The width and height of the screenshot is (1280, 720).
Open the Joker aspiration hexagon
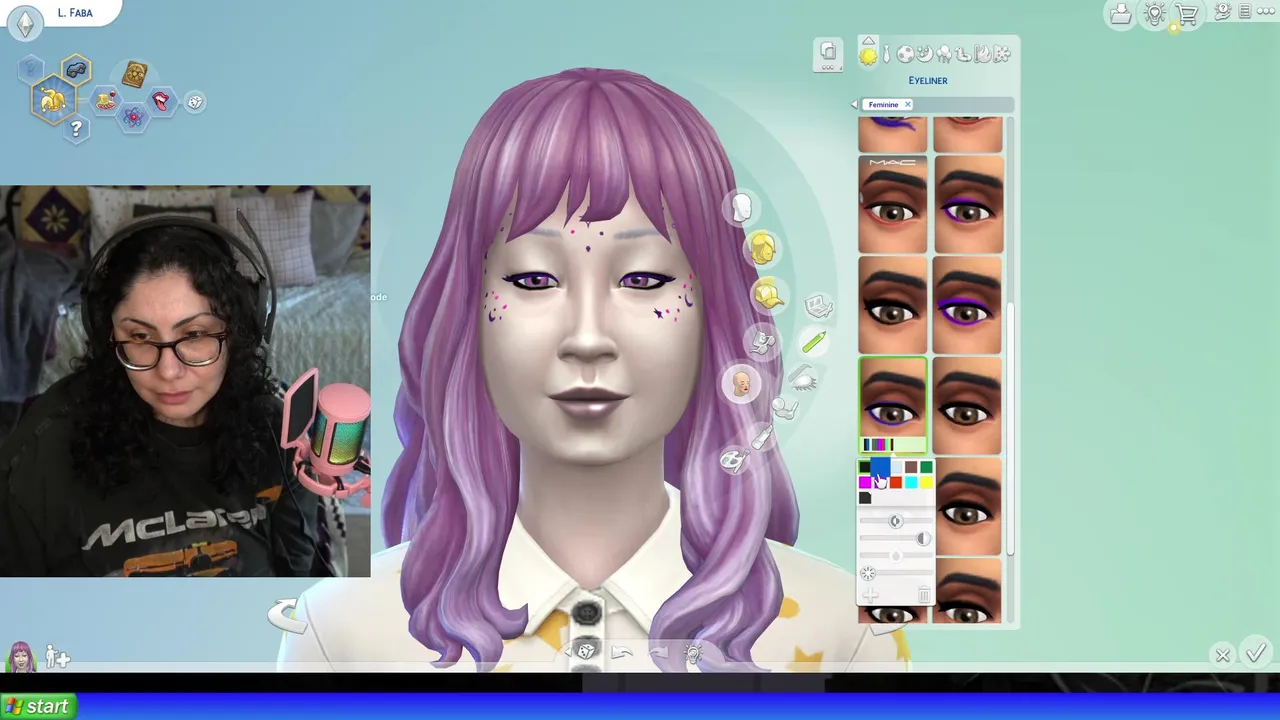[52, 100]
